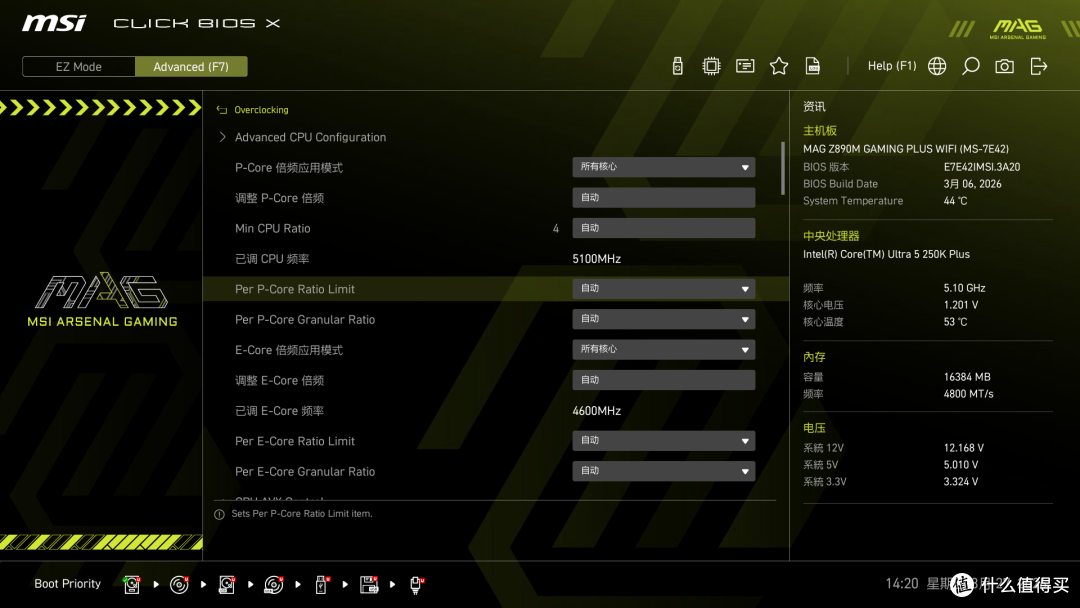Open the M-Flash USB BIOS update icon

coord(678,66)
